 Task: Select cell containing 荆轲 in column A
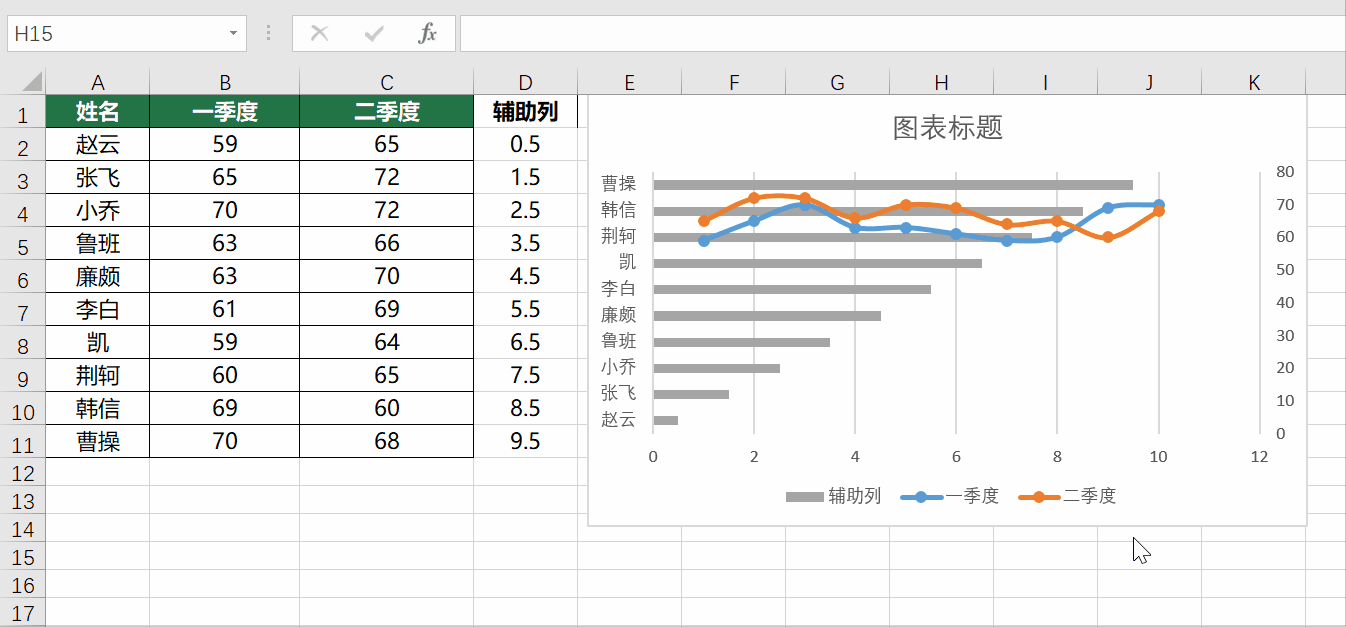pyautogui.click(x=98, y=375)
